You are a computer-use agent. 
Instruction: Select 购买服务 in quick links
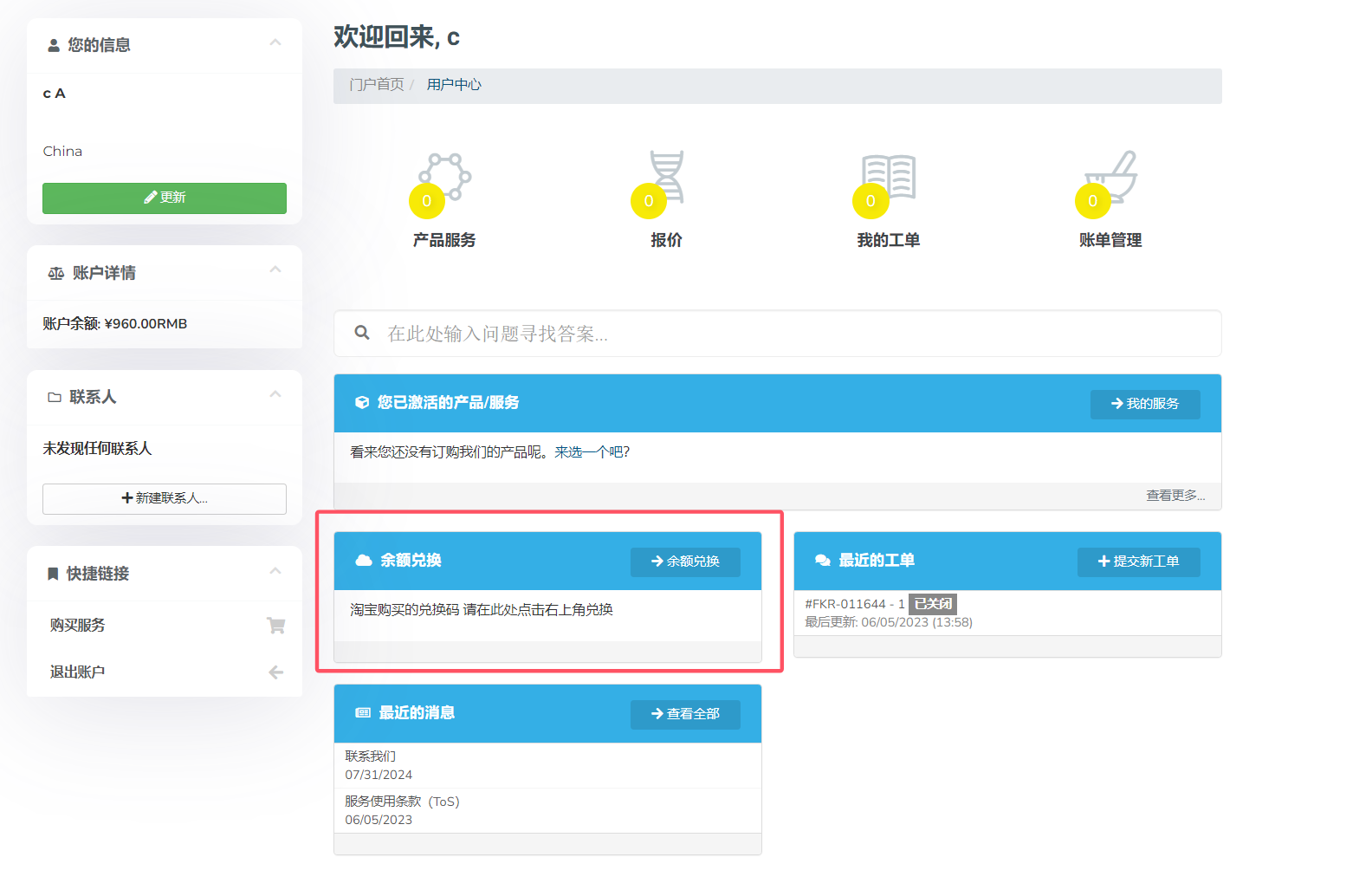[x=78, y=626]
